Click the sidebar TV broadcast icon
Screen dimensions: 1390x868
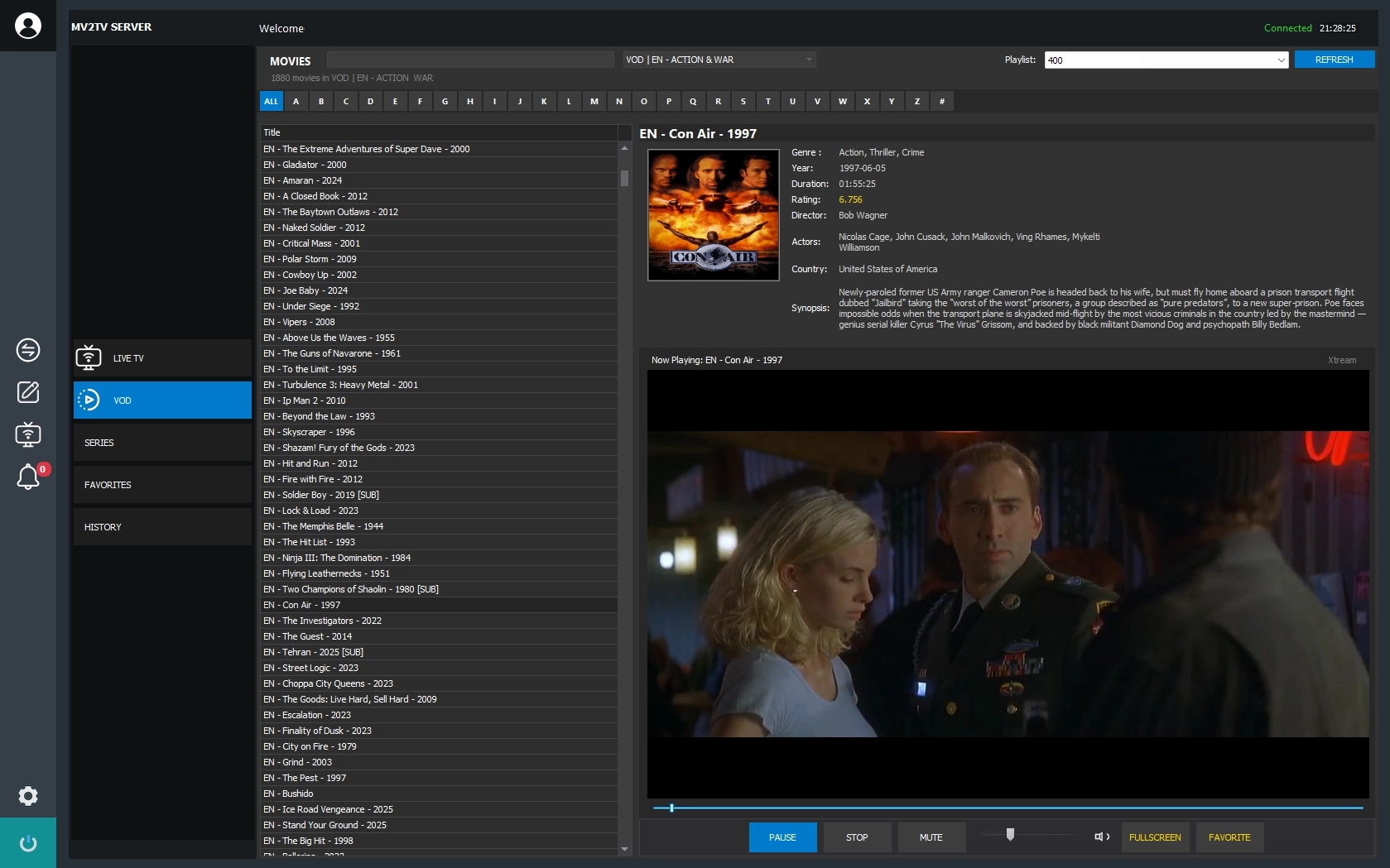coord(28,434)
